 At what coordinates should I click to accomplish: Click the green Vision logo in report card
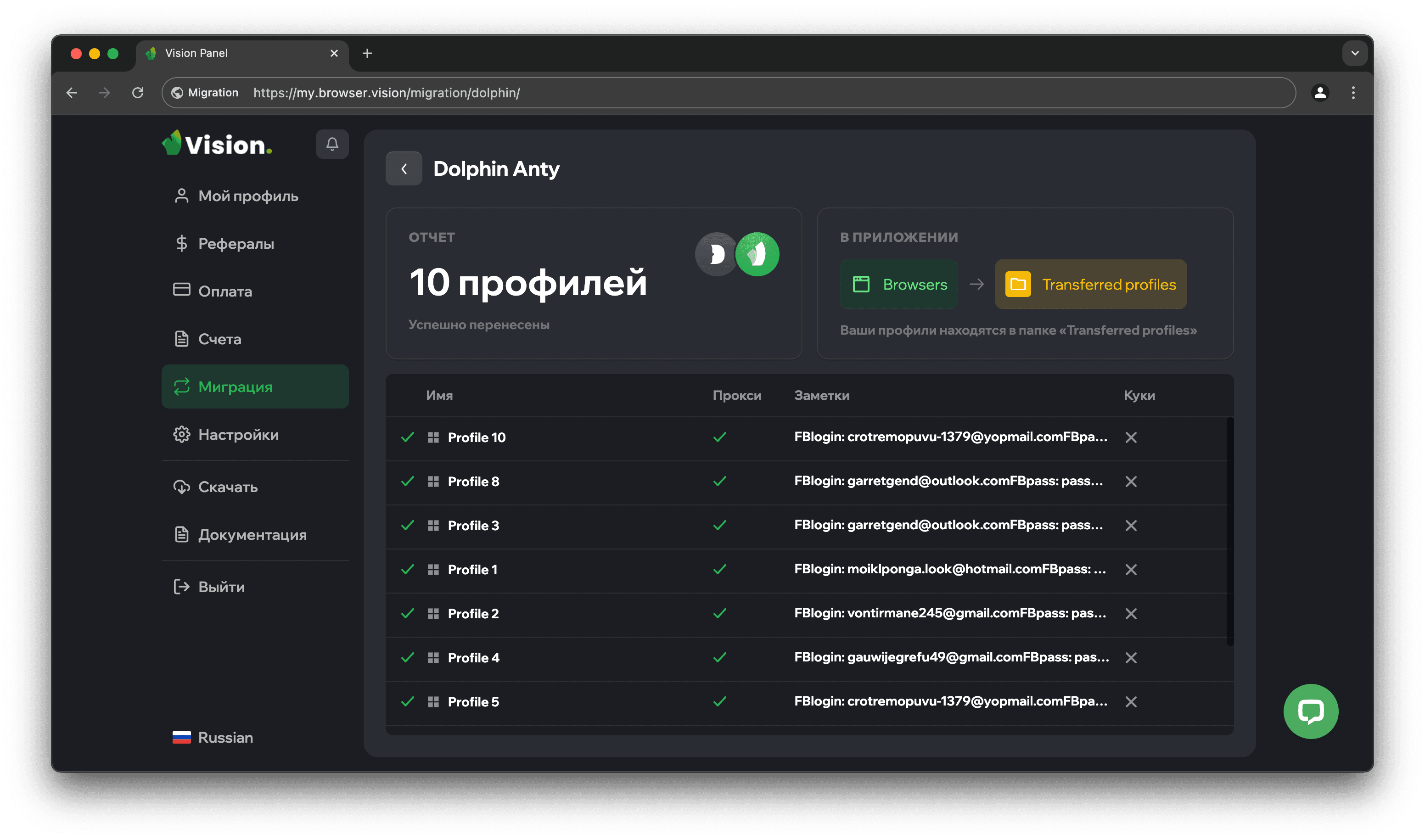point(757,254)
